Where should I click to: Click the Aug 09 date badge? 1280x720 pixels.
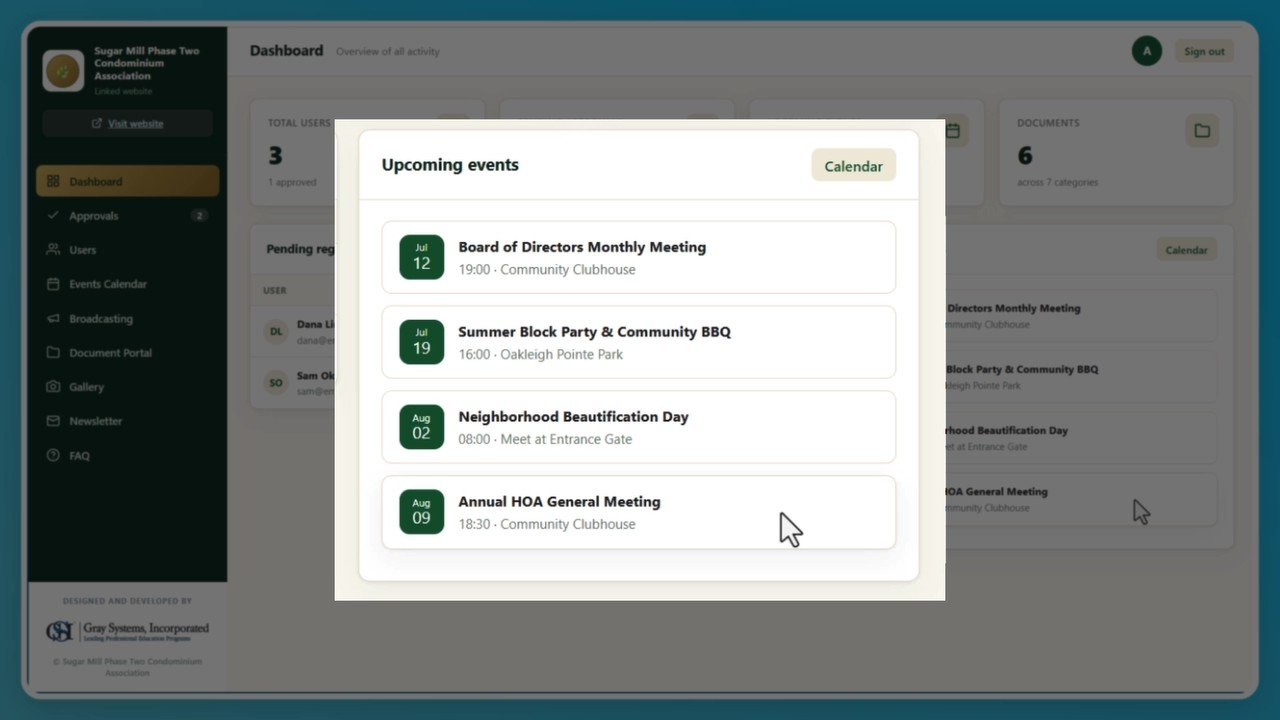click(x=421, y=512)
